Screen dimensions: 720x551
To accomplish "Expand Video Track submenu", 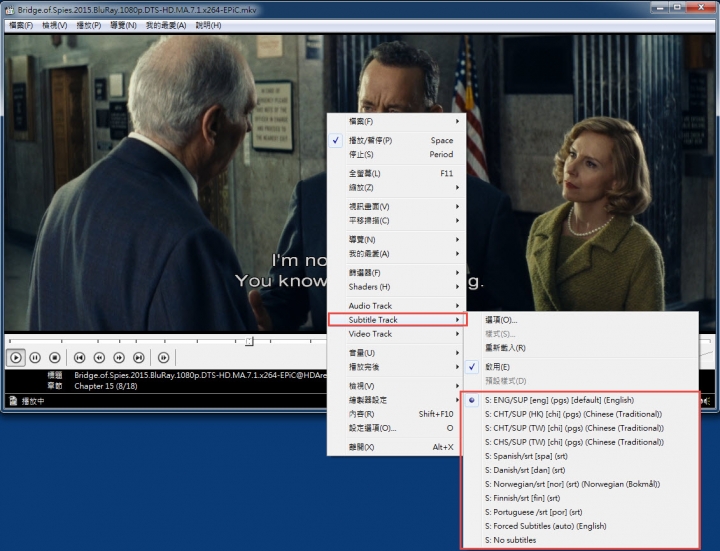I will [x=397, y=334].
